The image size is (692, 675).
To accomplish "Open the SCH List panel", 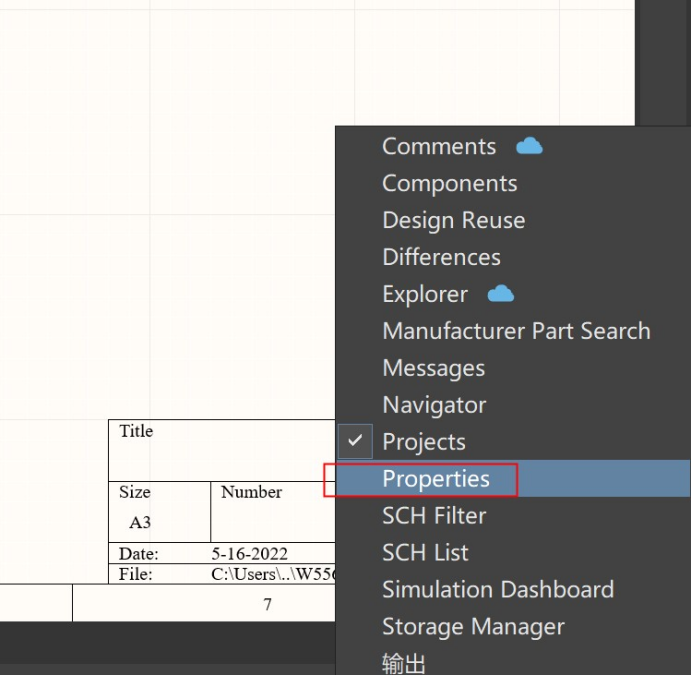I will (x=425, y=553).
